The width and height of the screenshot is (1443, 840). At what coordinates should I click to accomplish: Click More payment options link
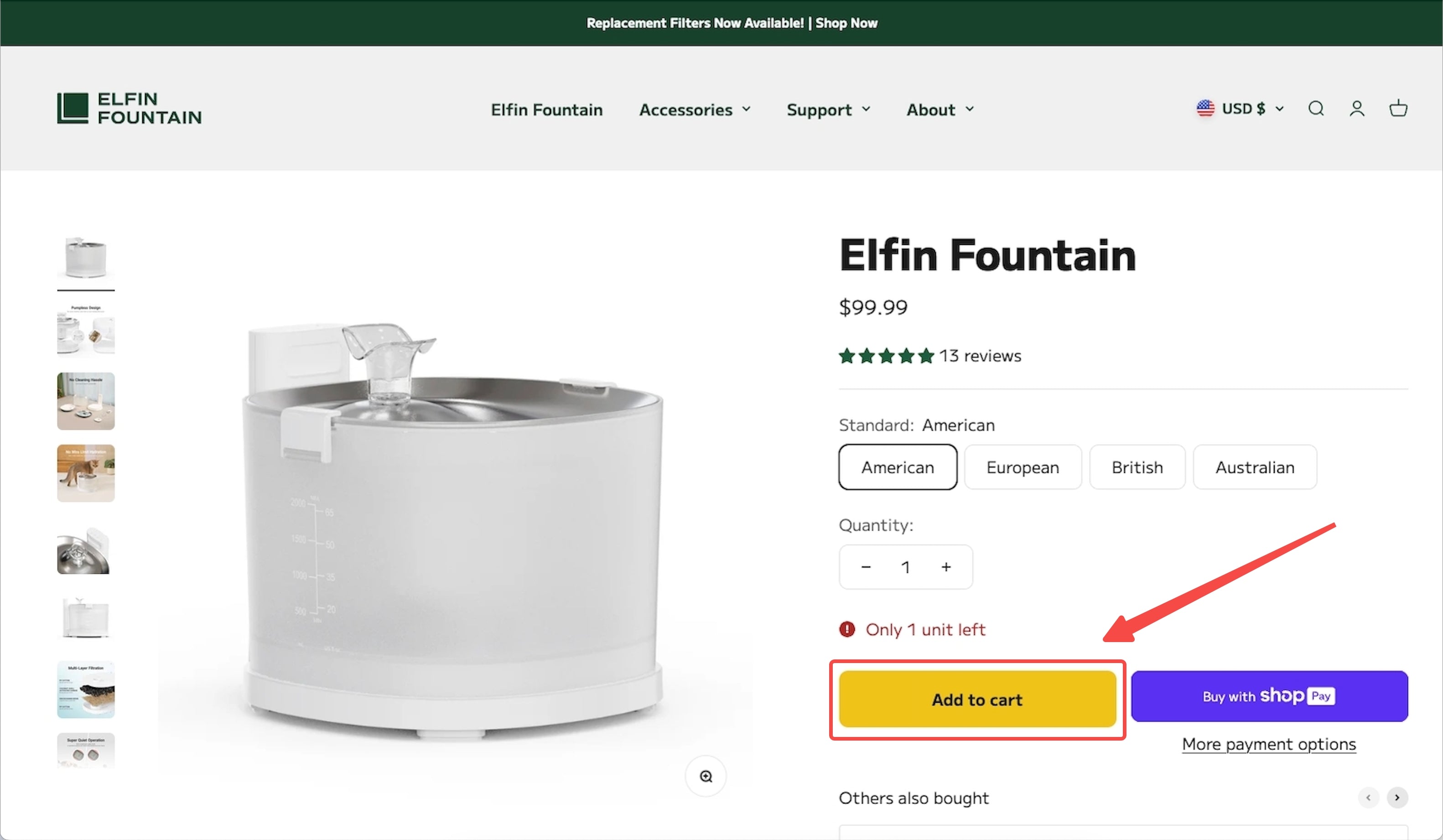click(x=1269, y=744)
